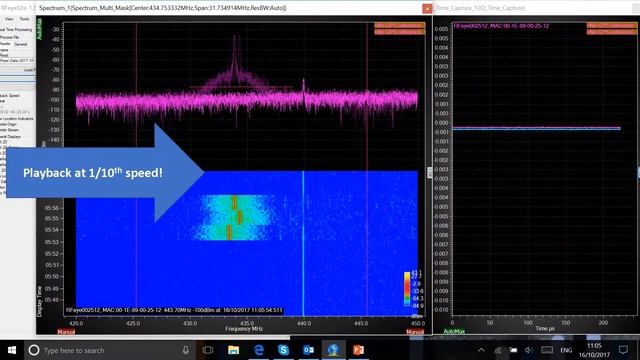Click the Cortana microphone icon
The image size is (640, 360).
[186, 350]
